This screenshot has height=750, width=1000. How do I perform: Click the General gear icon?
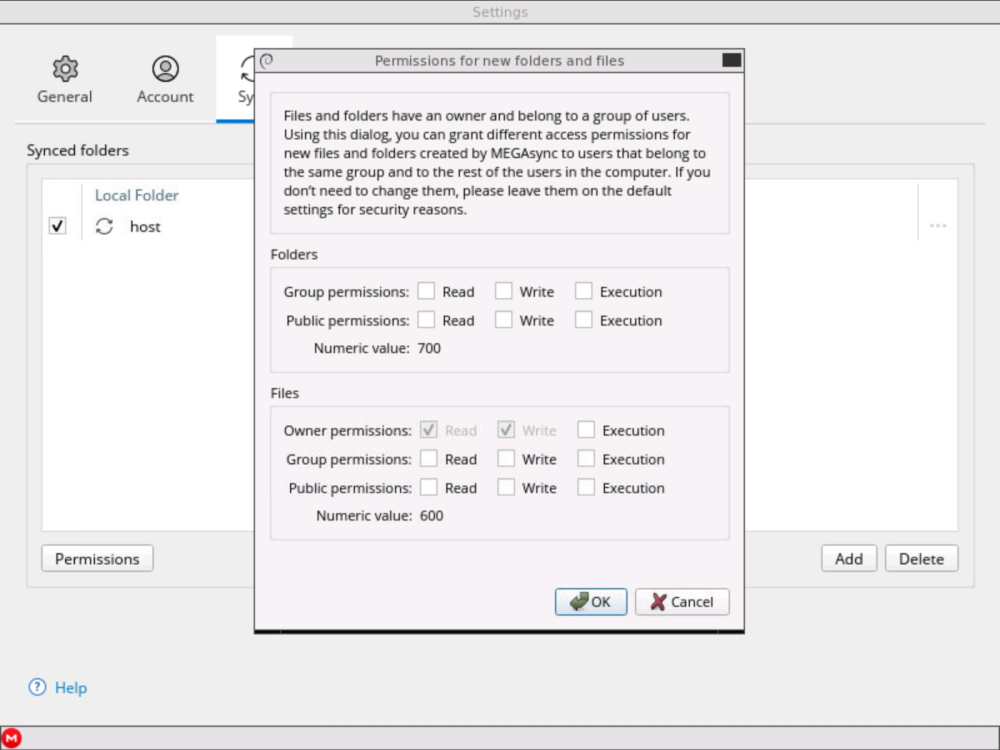[x=65, y=68]
